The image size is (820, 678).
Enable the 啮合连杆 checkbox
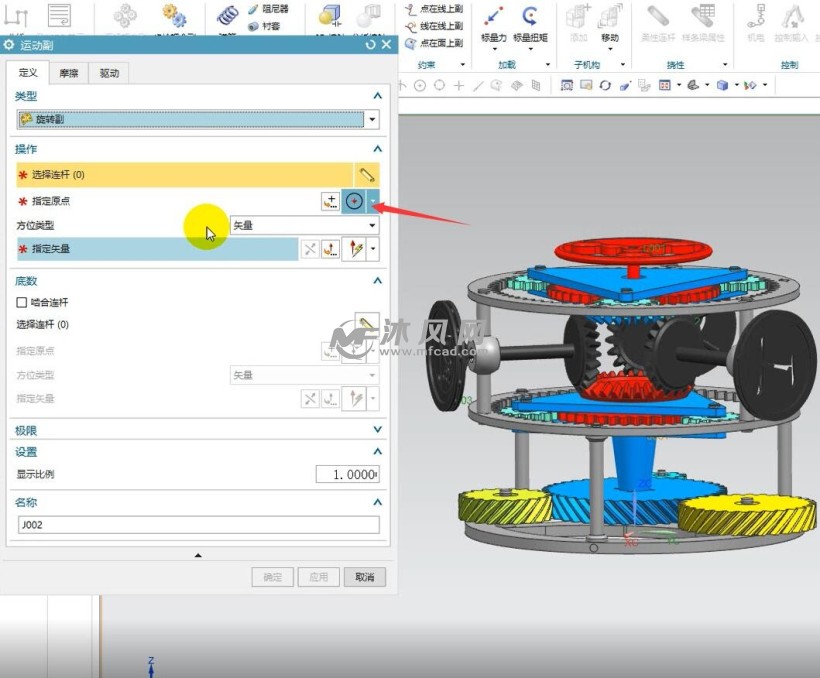click(22, 302)
